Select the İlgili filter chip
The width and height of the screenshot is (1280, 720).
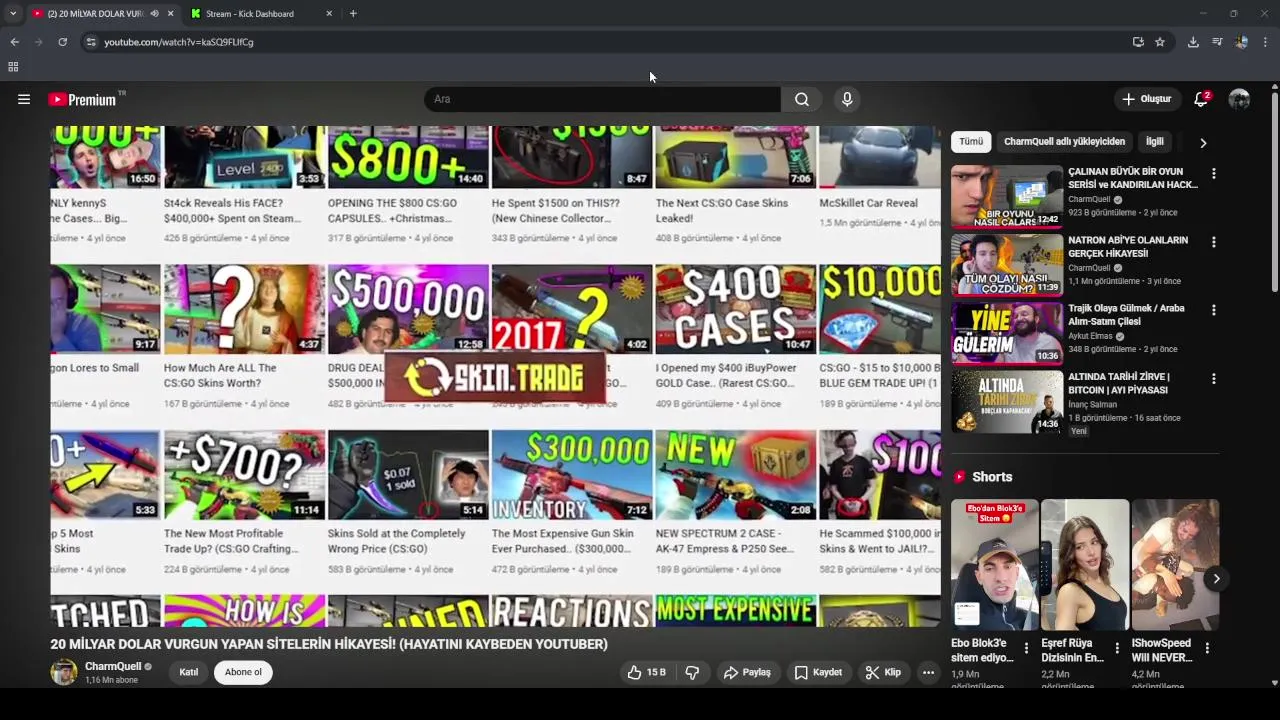[x=1155, y=142]
